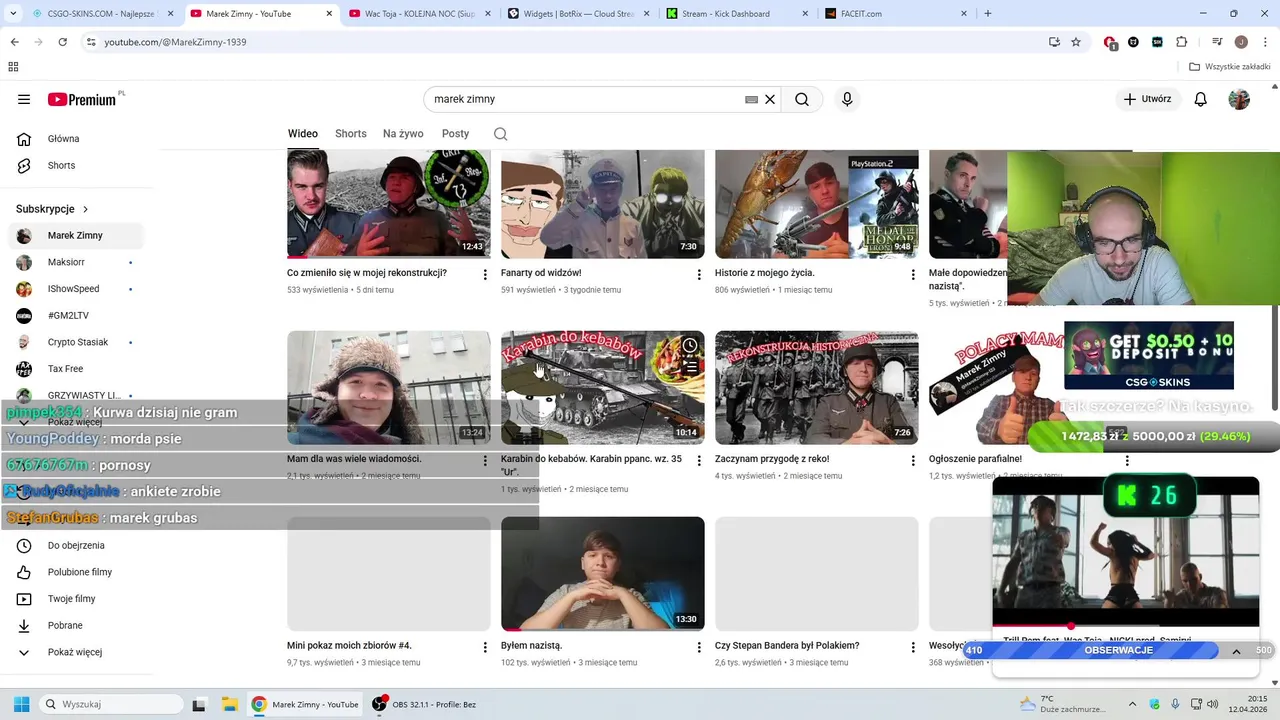Open video title Co zmieniło się w mojej rekonstrukcji?
The height and width of the screenshot is (720, 1280).
pyautogui.click(x=367, y=273)
